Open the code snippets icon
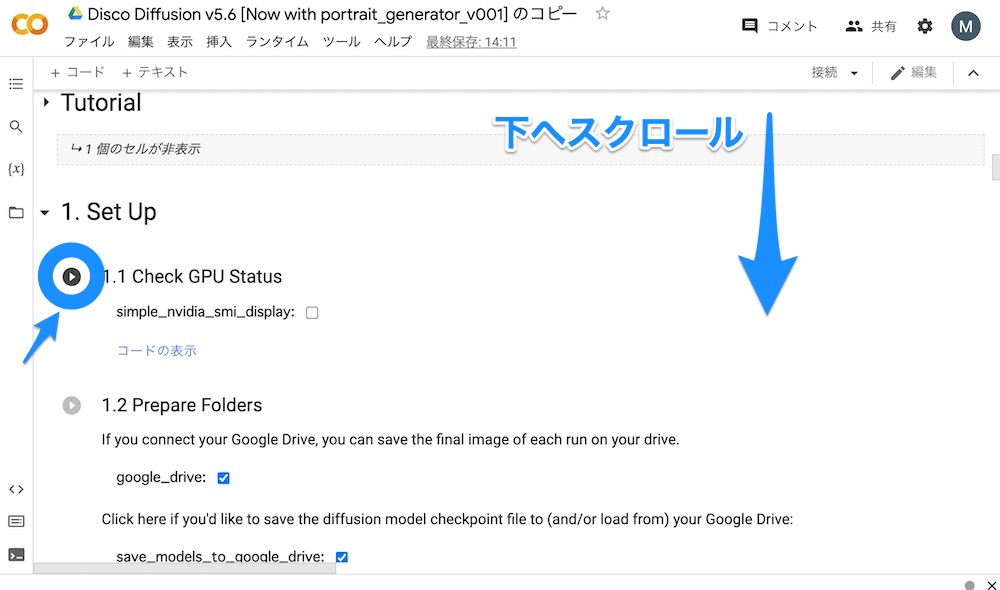This screenshot has height=590, width=1000. point(16,489)
